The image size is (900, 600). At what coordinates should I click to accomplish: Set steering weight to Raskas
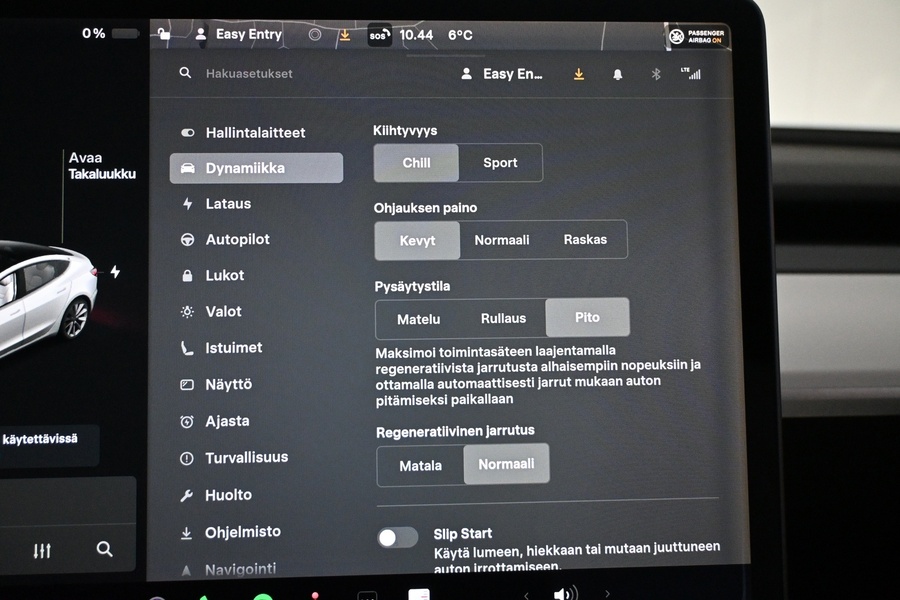(x=585, y=240)
